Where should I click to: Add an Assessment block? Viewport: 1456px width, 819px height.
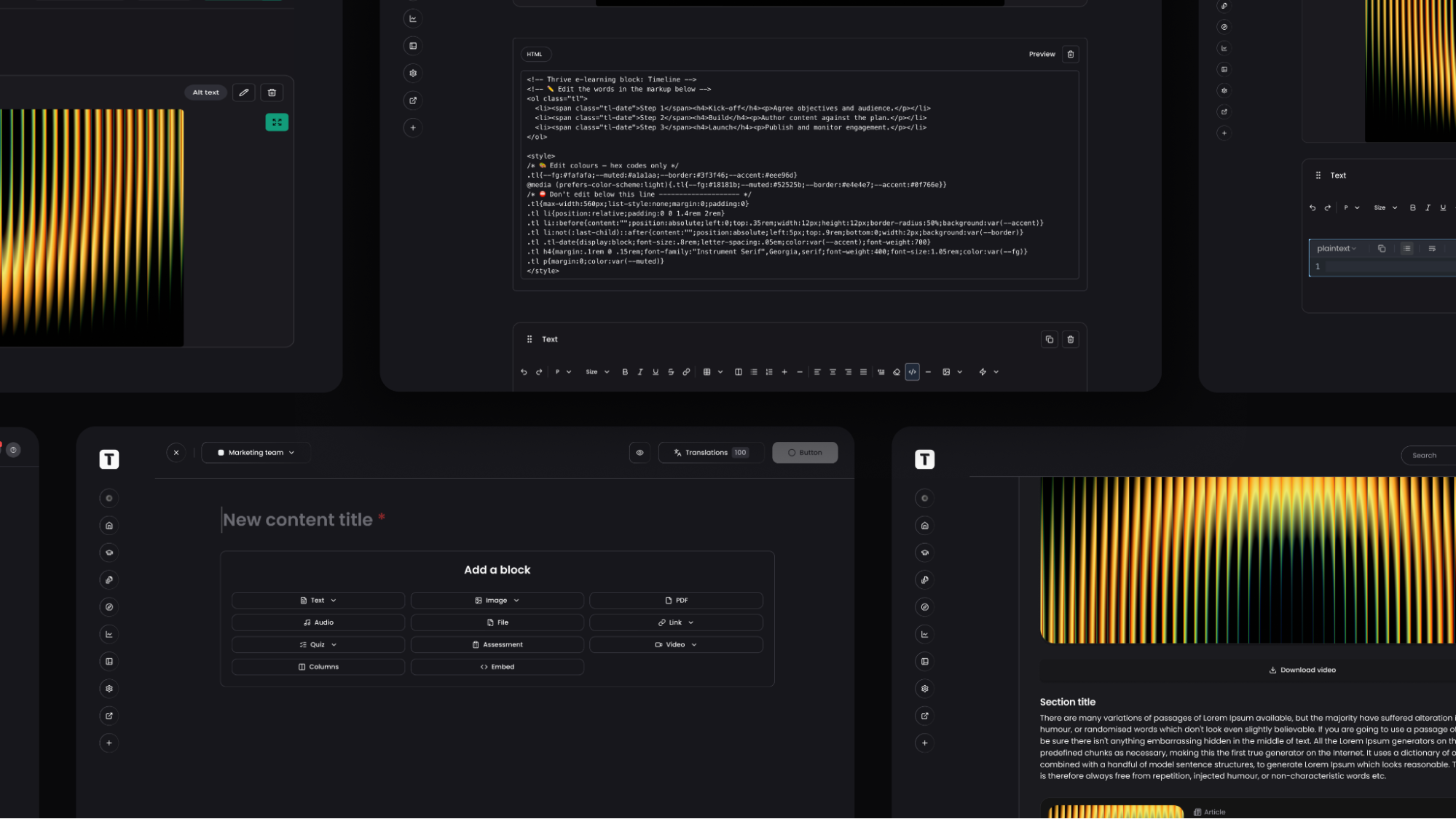point(497,645)
